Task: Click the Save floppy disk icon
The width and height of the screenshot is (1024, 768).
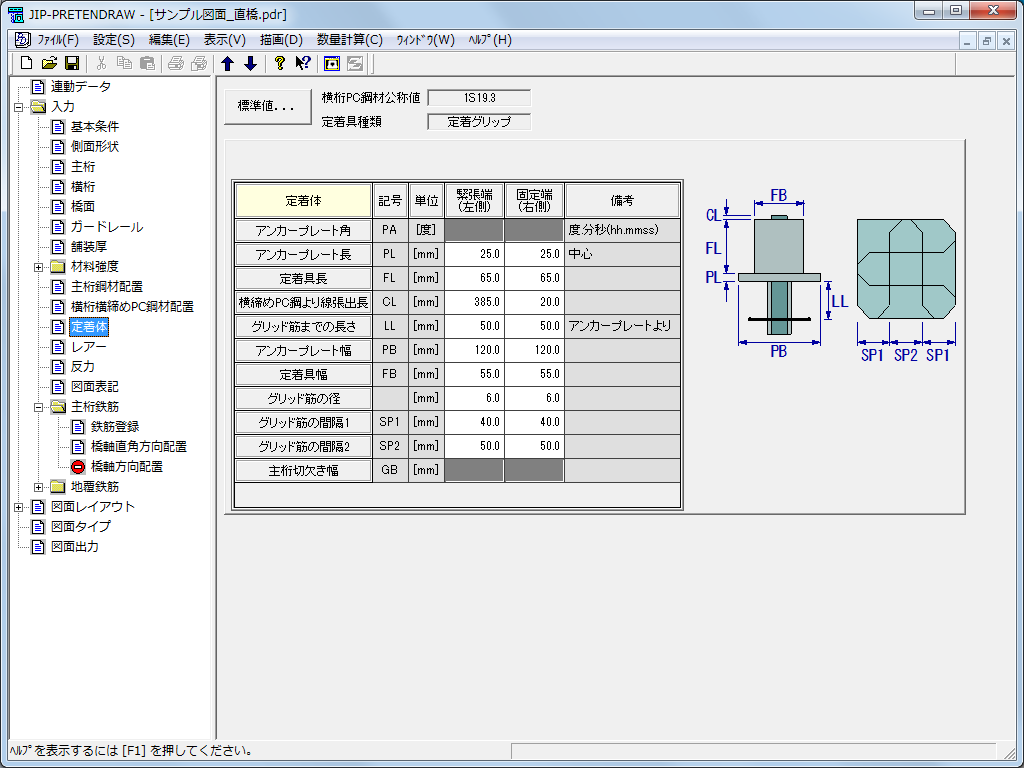Action: pos(72,63)
